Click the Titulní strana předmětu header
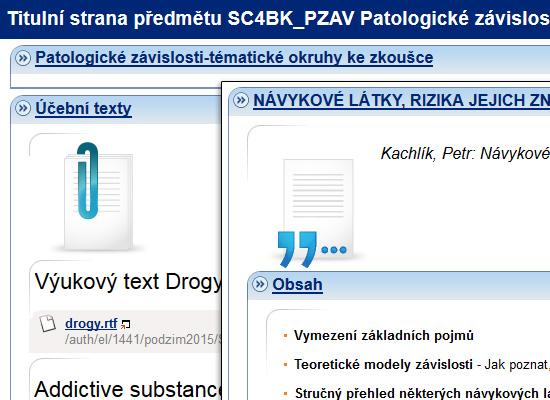The height and width of the screenshot is (400, 550). click(279, 19)
